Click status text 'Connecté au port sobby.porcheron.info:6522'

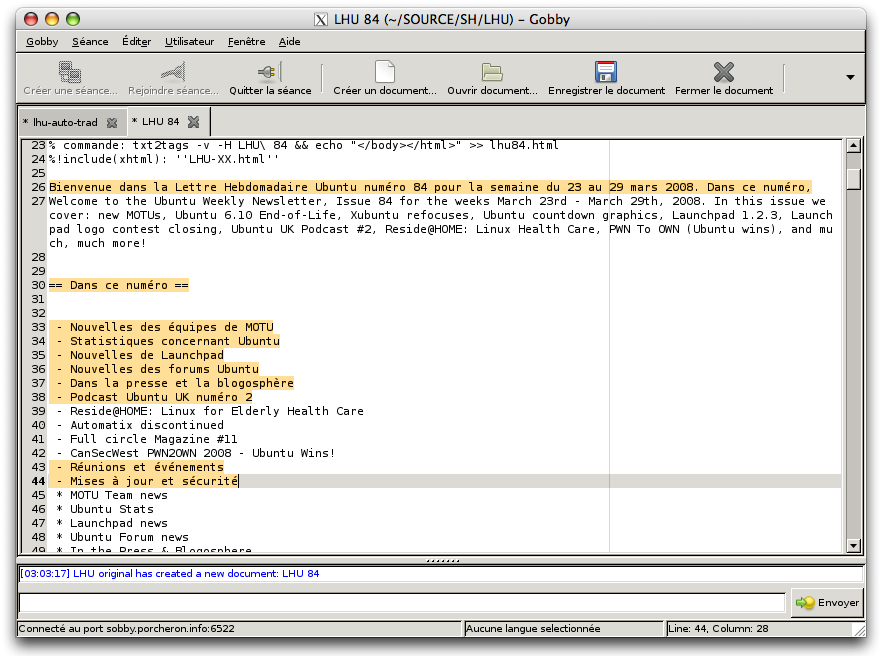127,629
